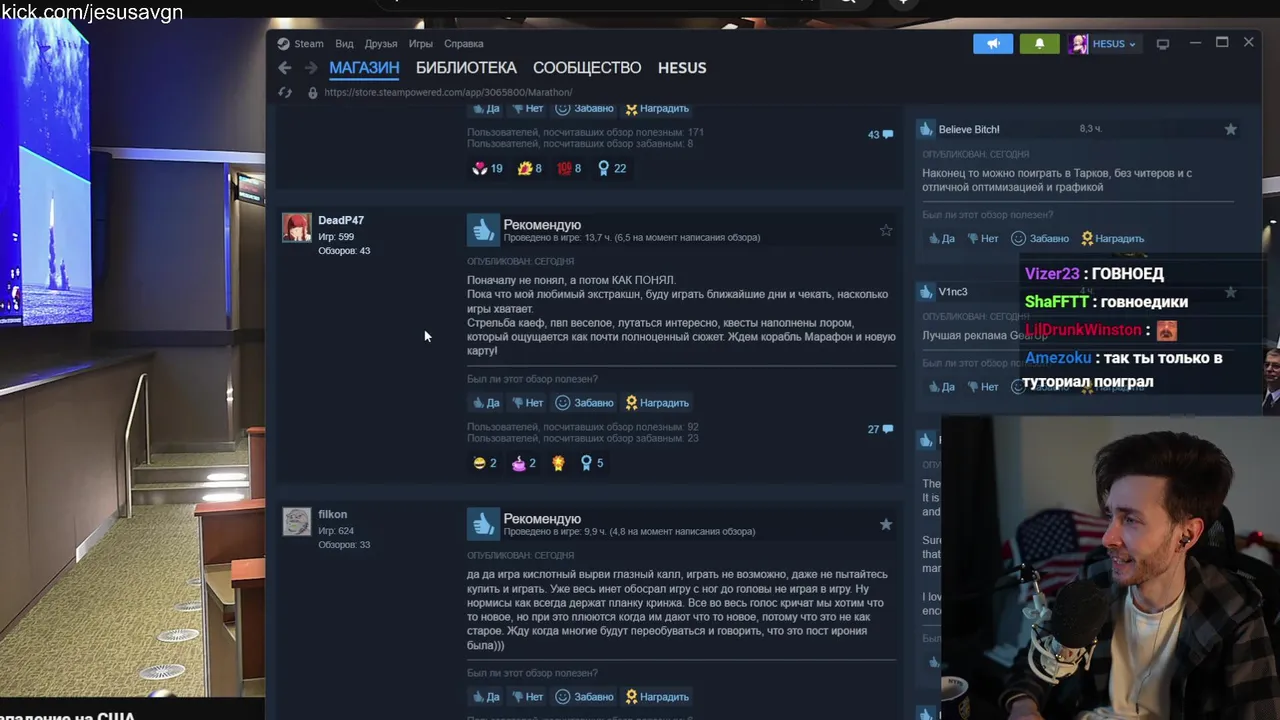
Task: Click the star on Believe Bitch! review
Action: 1231,129
